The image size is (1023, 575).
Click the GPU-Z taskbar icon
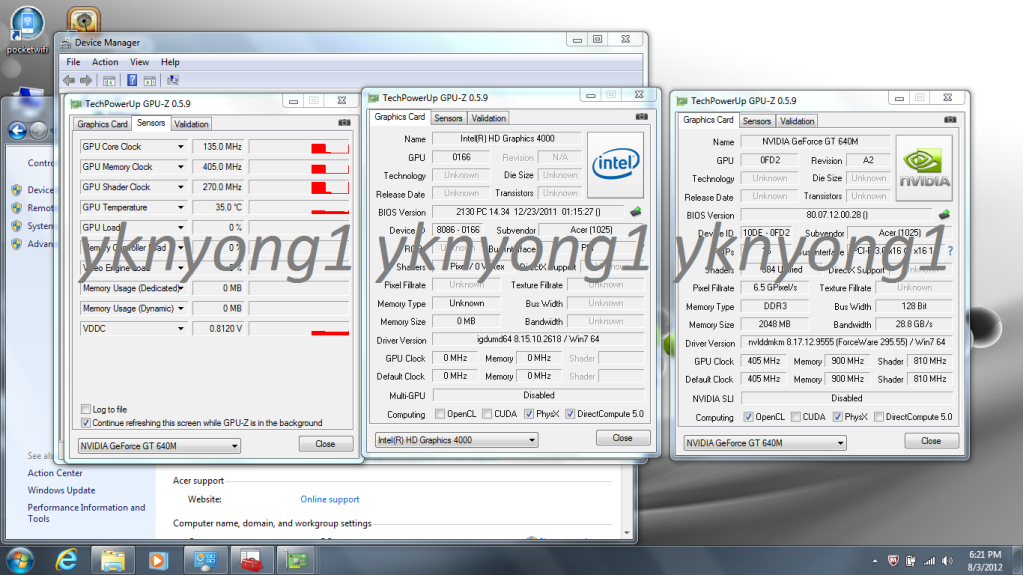pos(297,561)
